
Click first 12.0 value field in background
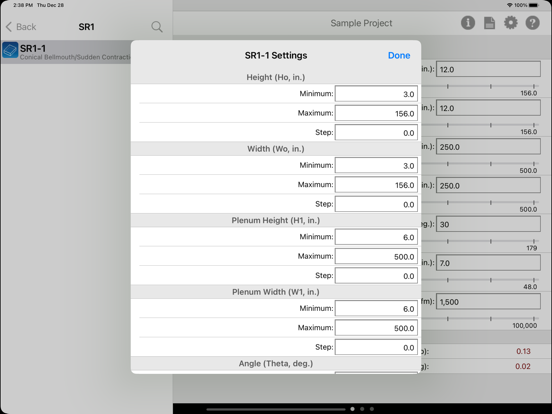coord(488,69)
